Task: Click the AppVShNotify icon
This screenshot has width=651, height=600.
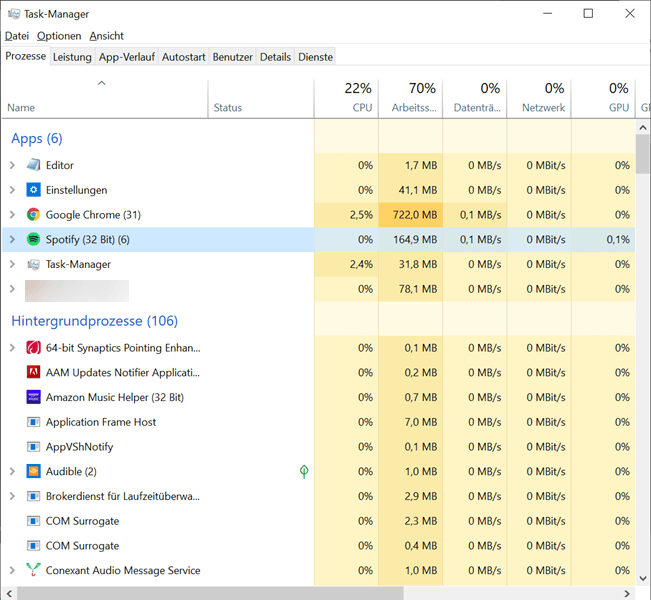Action: click(33, 447)
